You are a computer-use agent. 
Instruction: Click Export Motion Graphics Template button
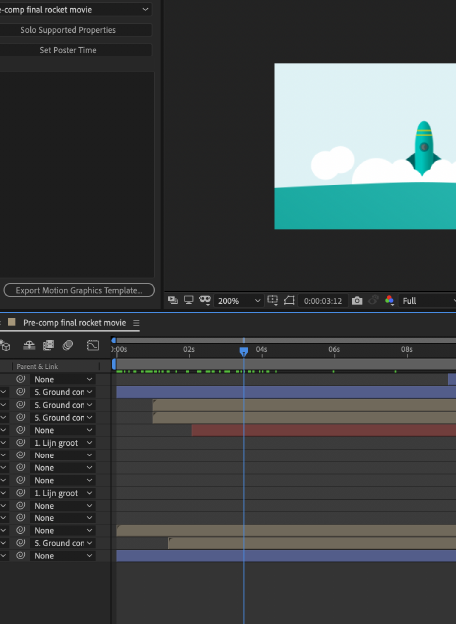tap(79, 290)
